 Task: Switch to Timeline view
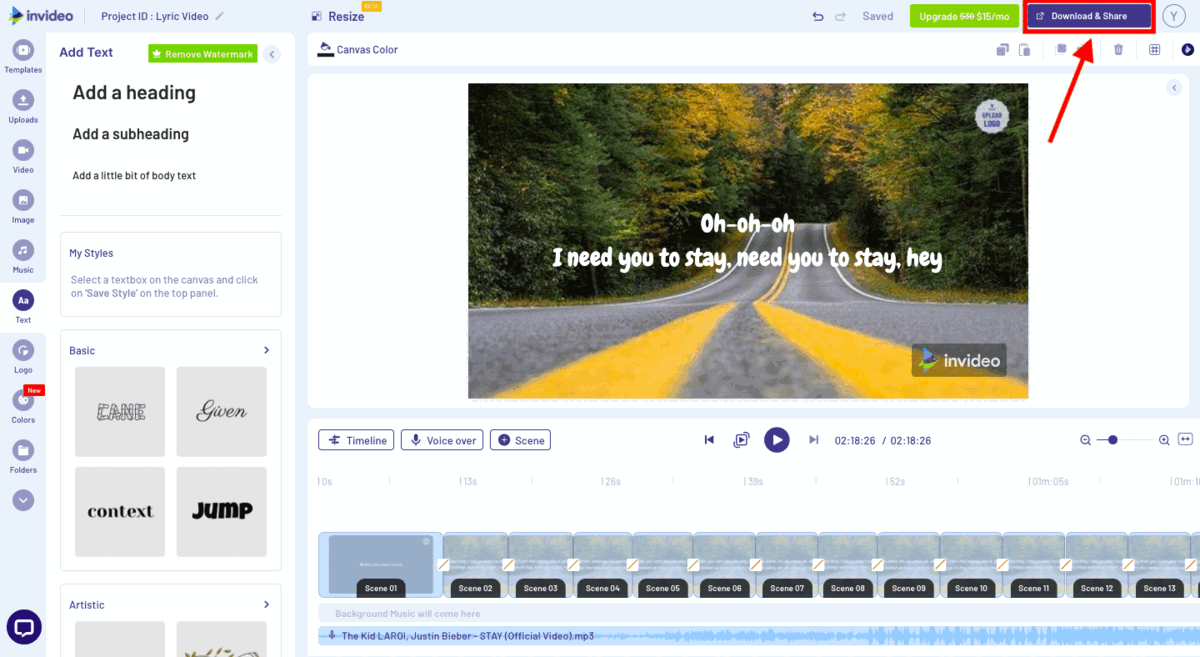[356, 440]
